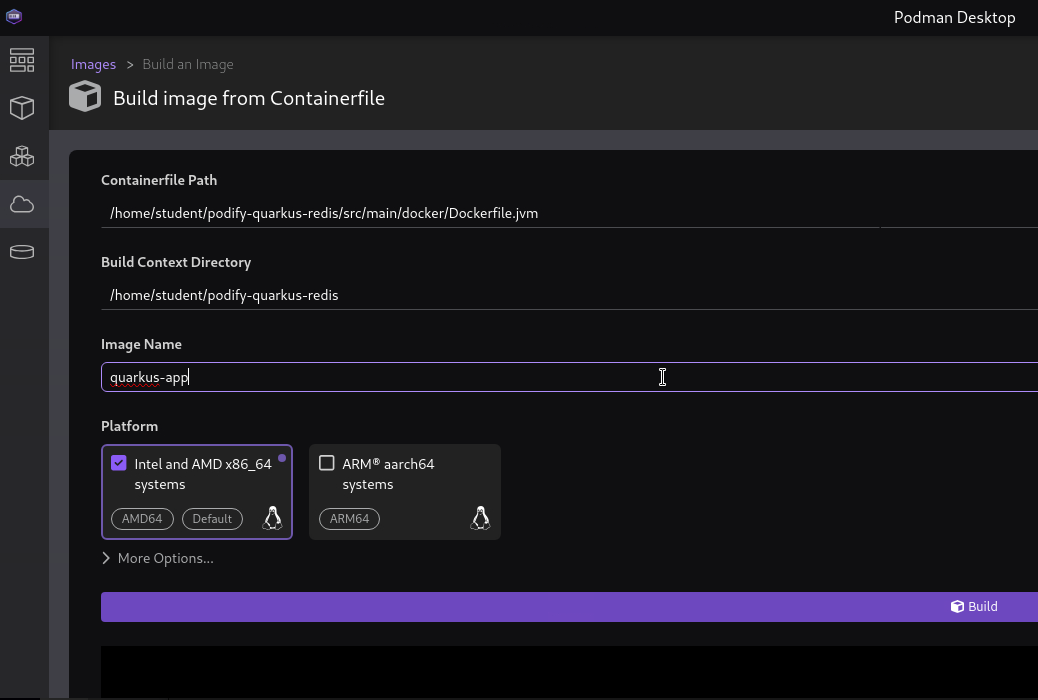The width and height of the screenshot is (1038, 700).
Task: Click the Build Context Directory field
Action: [x=569, y=295]
